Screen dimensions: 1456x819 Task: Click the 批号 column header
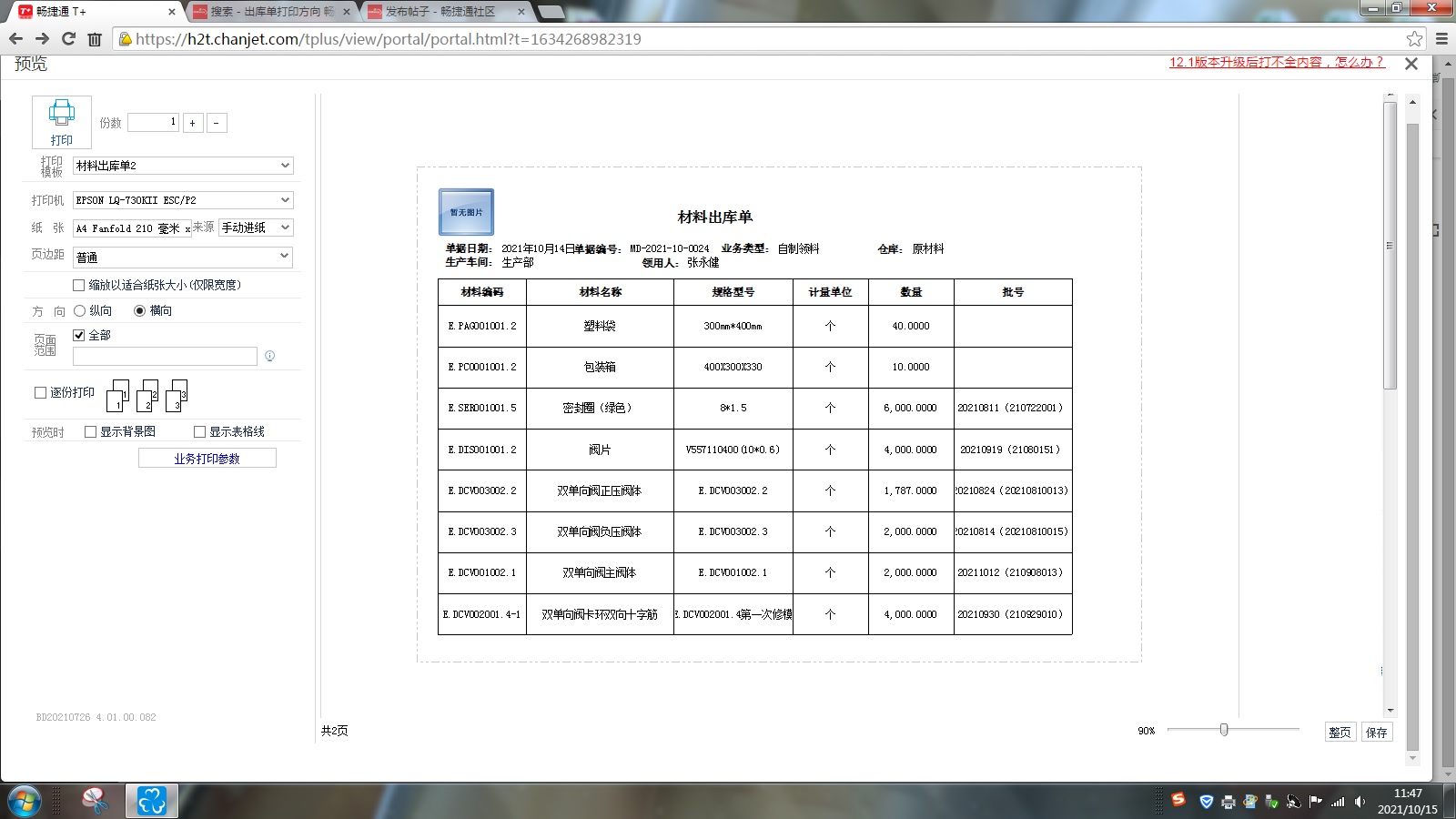pyautogui.click(x=1013, y=292)
